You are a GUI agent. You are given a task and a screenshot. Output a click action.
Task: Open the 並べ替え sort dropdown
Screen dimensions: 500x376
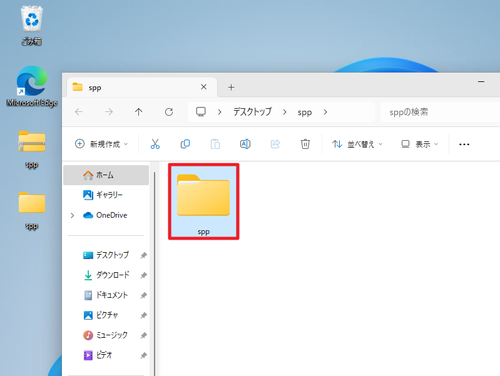(x=357, y=144)
